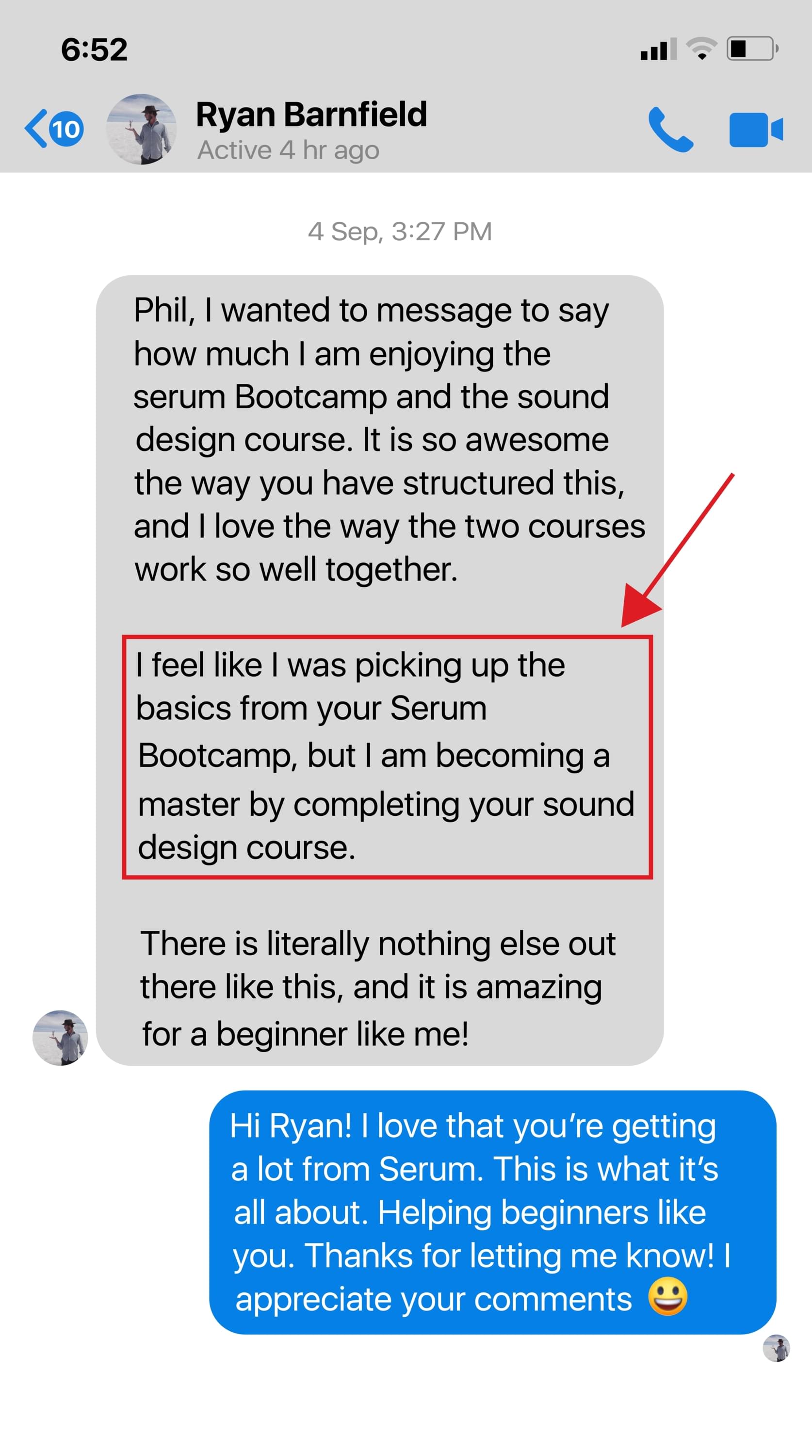The height and width of the screenshot is (1456, 812).
Task: Open contact details via Ryan Barnfield name
Action: 311,115
